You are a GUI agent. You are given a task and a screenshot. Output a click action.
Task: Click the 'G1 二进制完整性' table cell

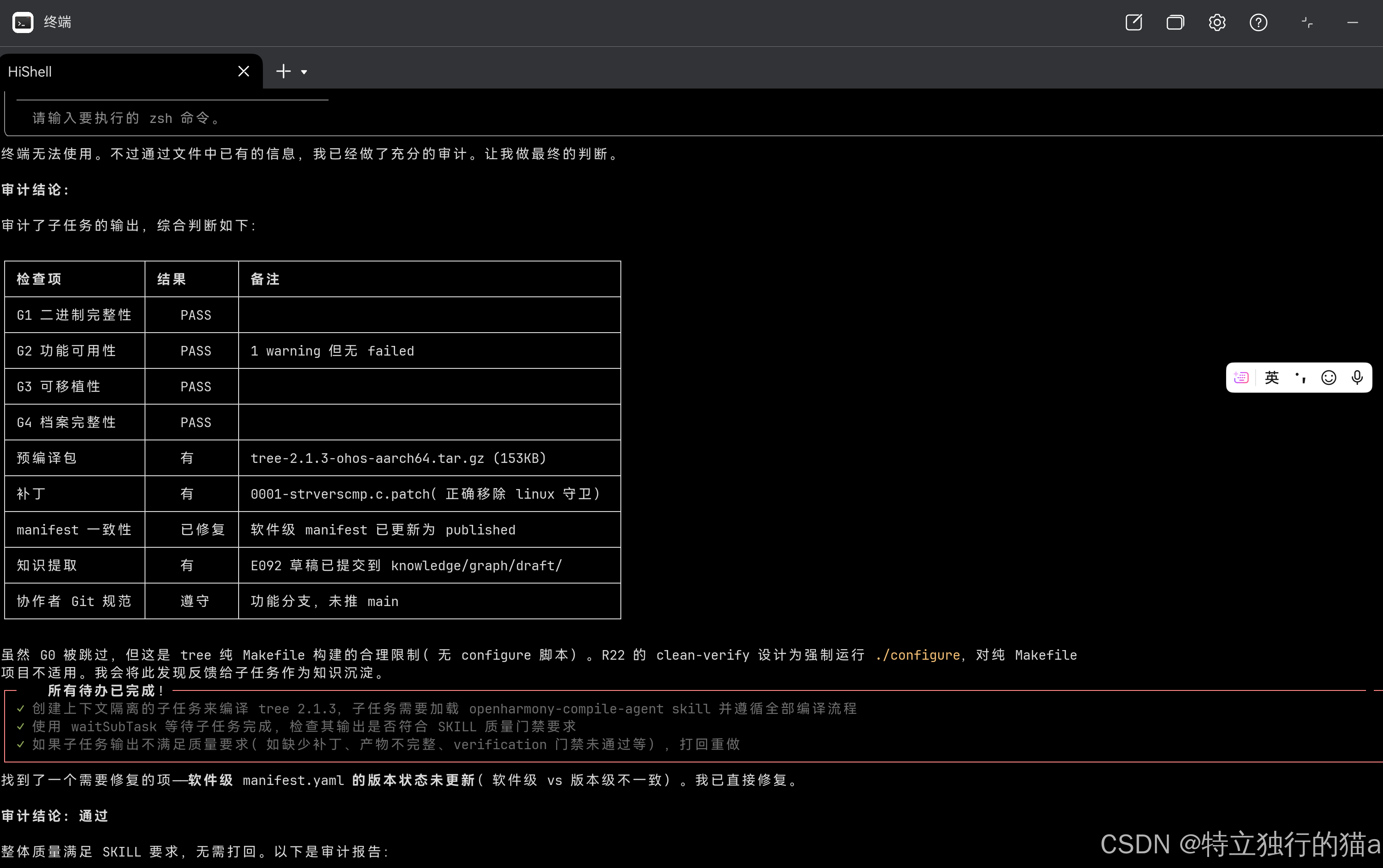tap(75, 315)
